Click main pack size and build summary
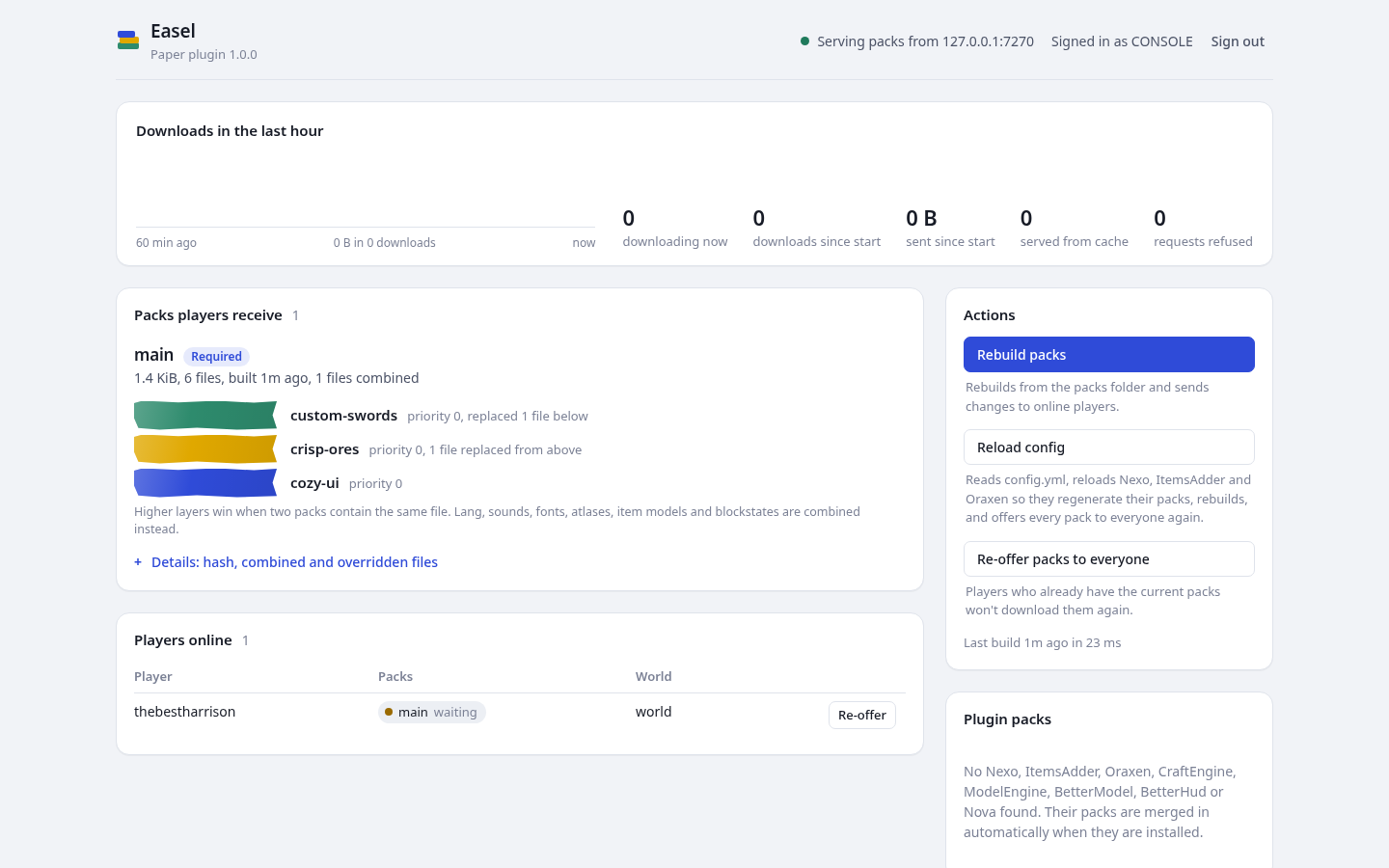This screenshot has height=868, width=1389. coord(277,378)
